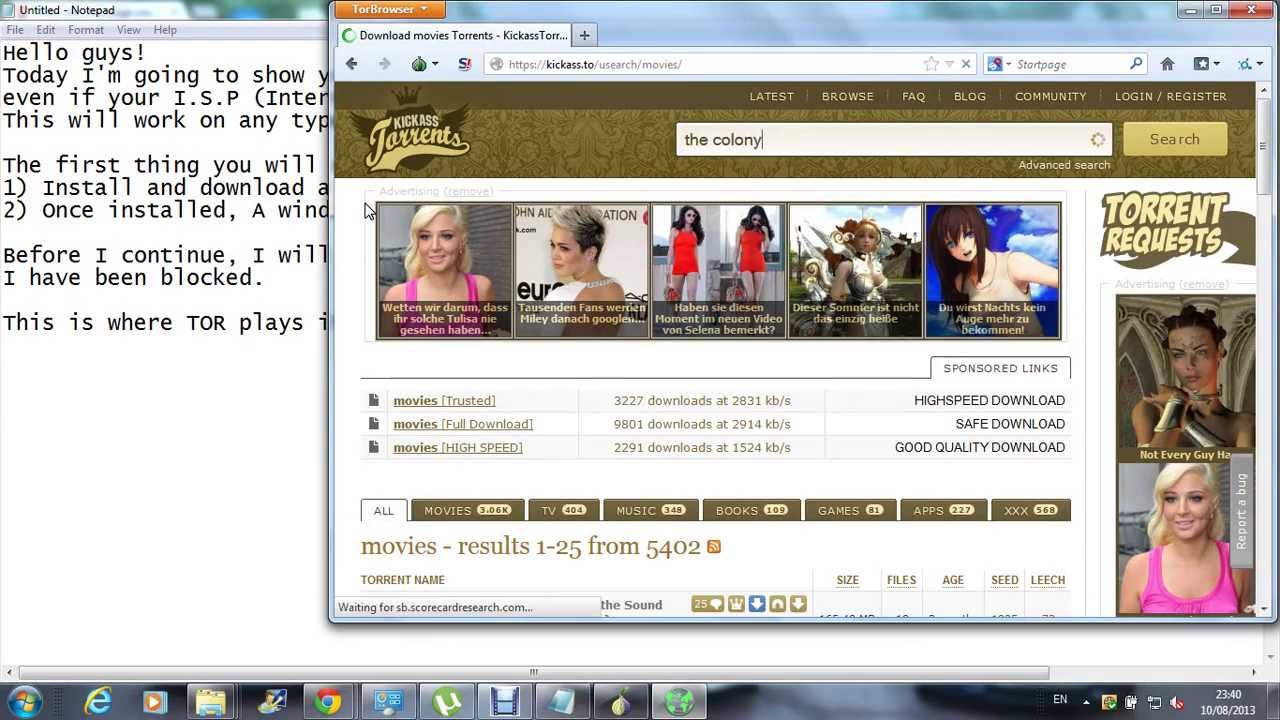Launch Internet Explorer from taskbar

click(98, 702)
